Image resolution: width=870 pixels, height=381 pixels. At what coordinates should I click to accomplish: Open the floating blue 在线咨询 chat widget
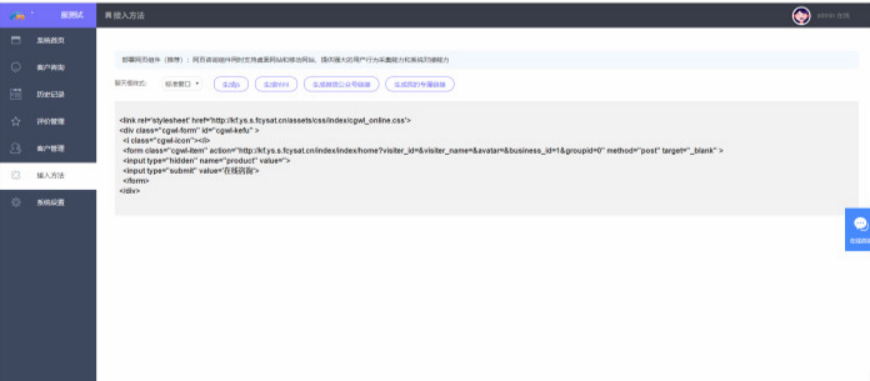coord(857,230)
